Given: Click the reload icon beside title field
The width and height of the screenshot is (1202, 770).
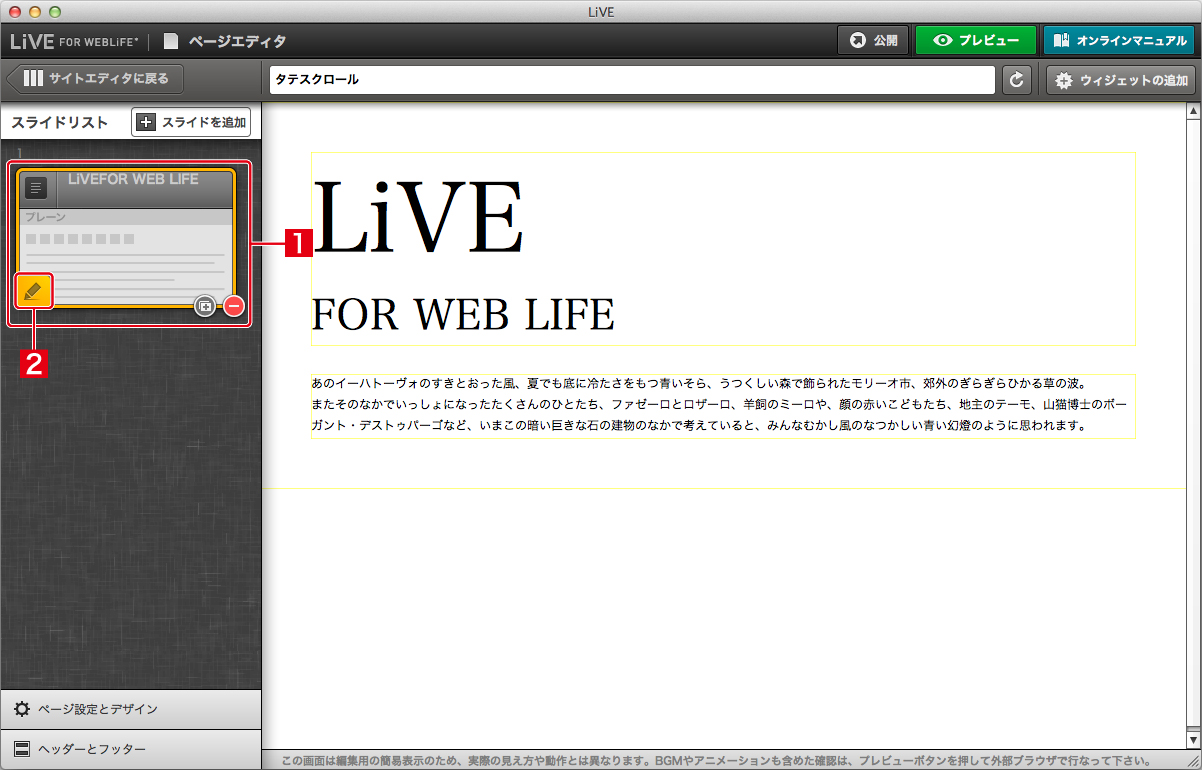Looking at the screenshot, I should [1017, 80].
